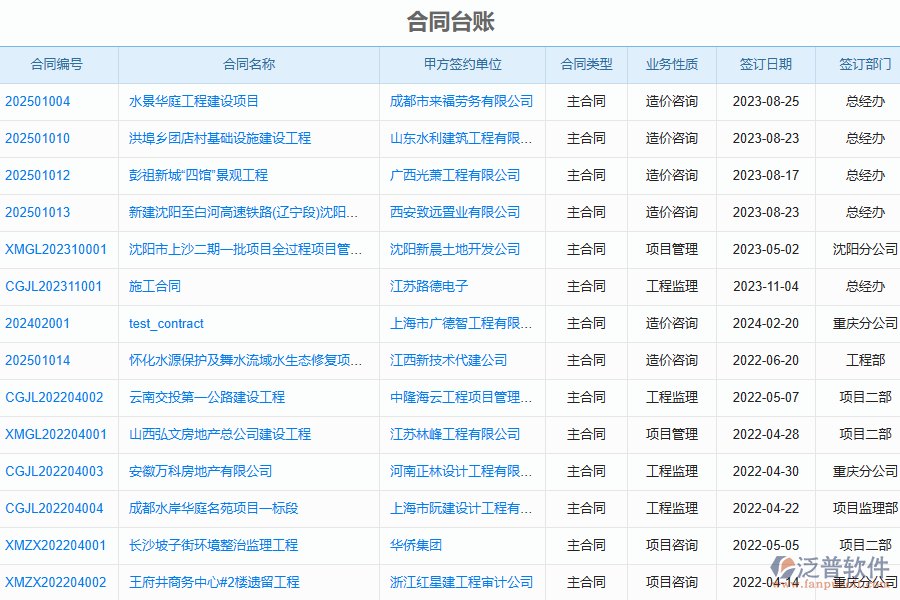900x600 pixels.
Task: Open 云南交投第一公路建设工程 contract
Action: click(x=207, y=397)
